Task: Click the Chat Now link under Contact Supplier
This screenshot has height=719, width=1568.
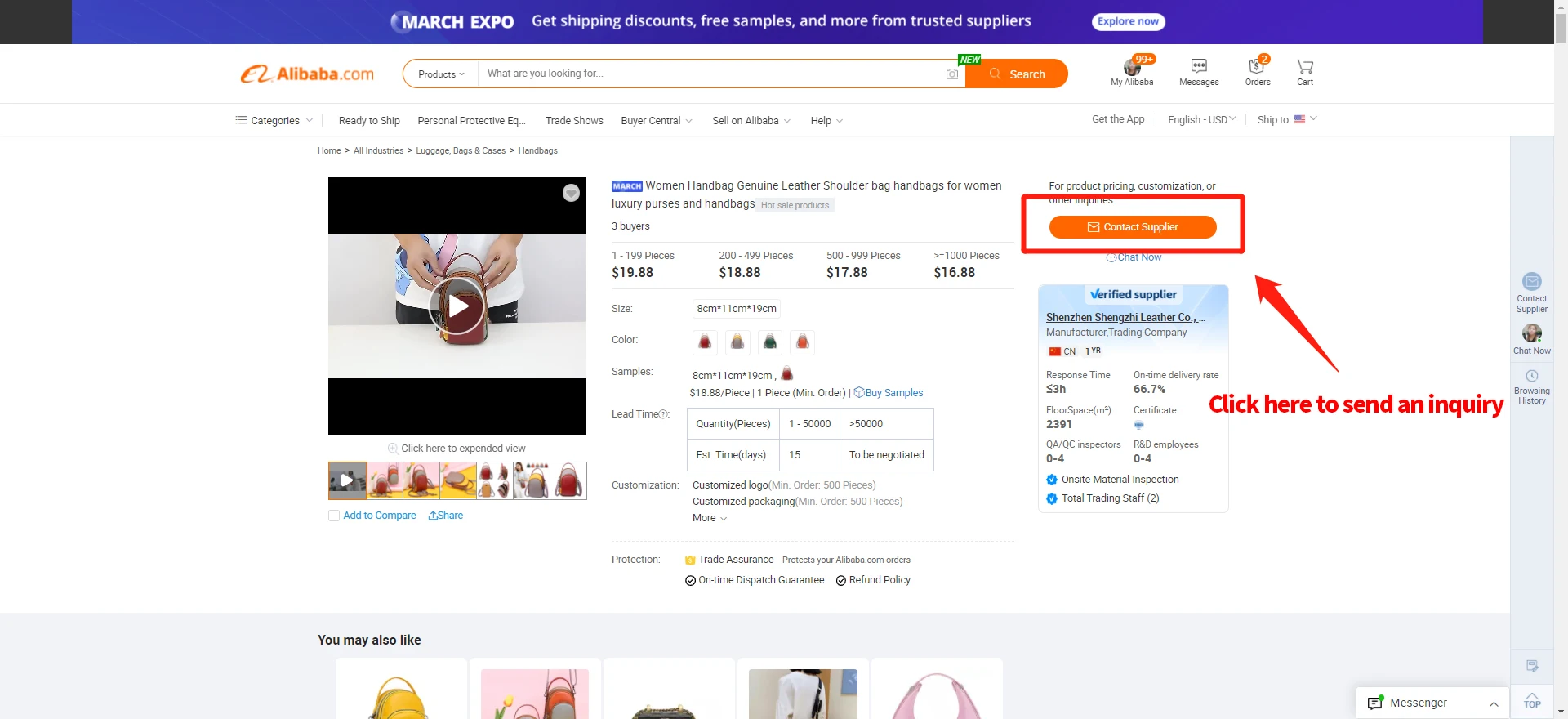Action: coord(1134,257)
